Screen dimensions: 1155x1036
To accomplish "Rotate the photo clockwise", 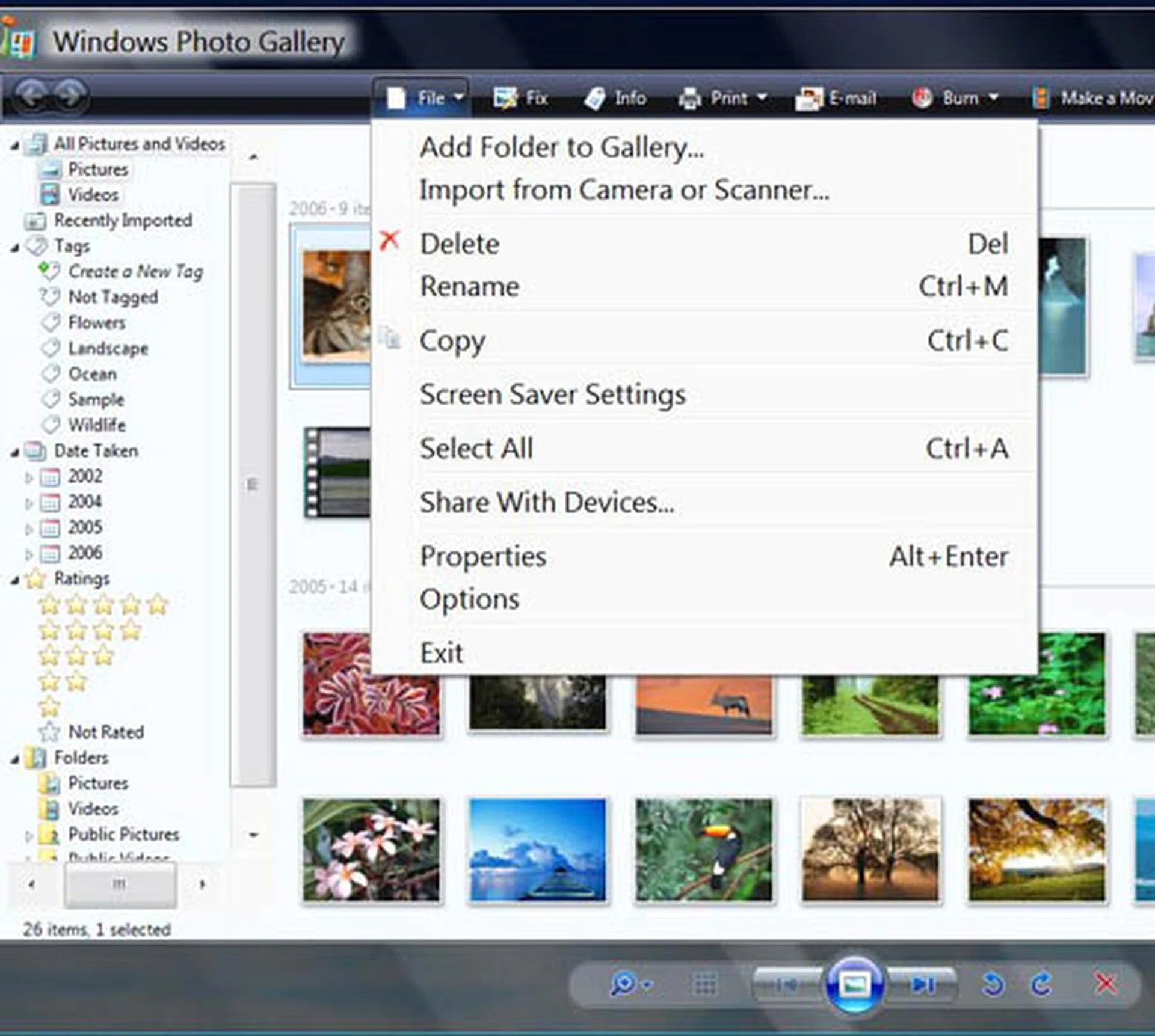I will click(1041, 984).
